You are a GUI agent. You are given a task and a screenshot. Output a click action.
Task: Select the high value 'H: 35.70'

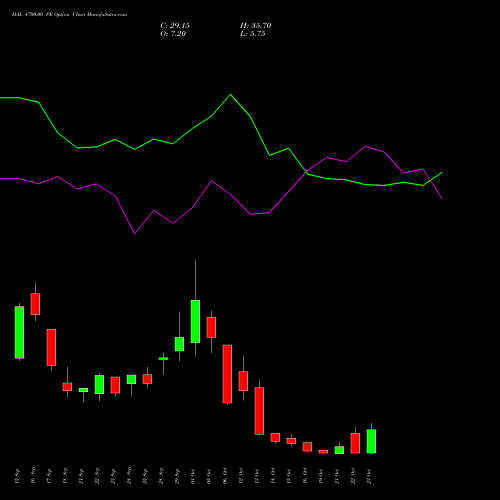pyautogui.click(x=255, y=26)
